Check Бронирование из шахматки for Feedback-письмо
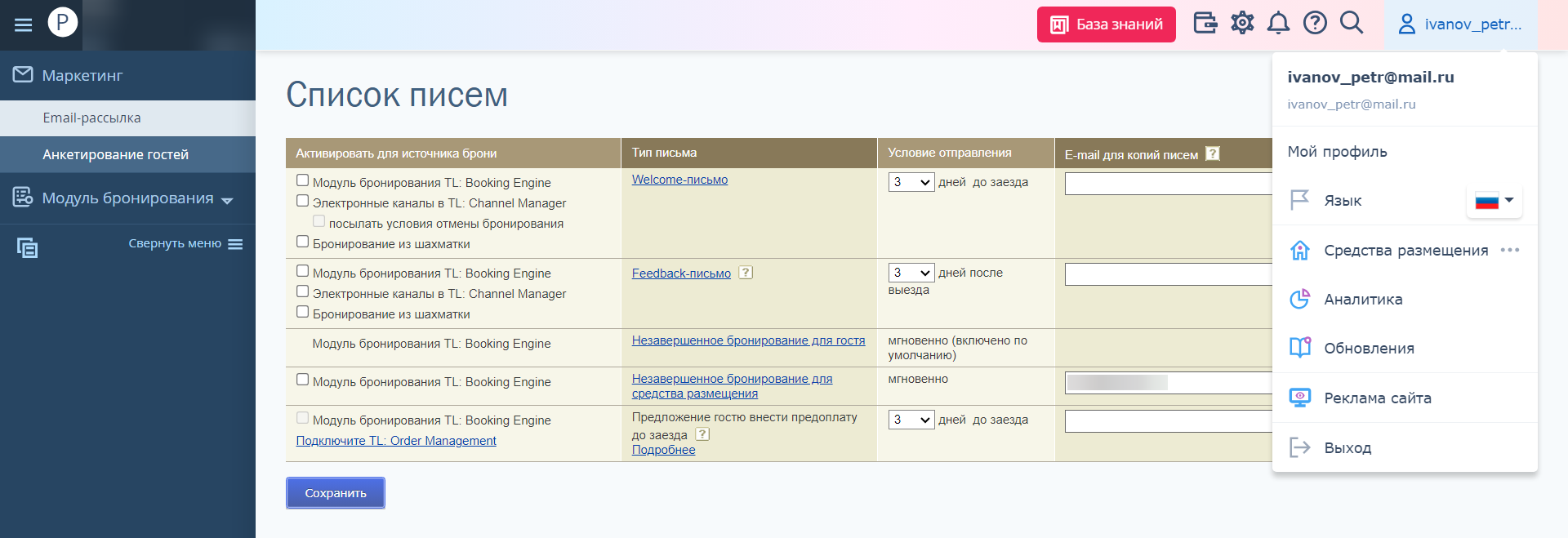1568x538 pixels. click(x=303, y=312)
